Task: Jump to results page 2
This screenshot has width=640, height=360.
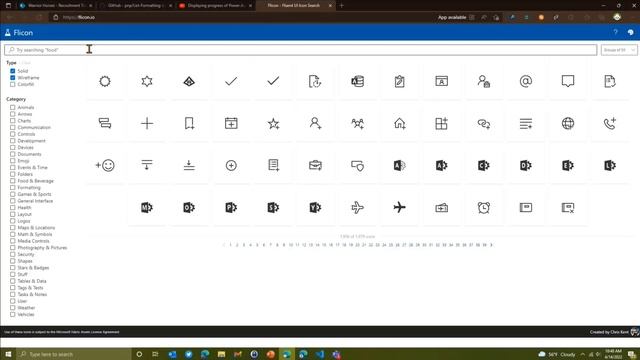Action: (x=237, y=245)
